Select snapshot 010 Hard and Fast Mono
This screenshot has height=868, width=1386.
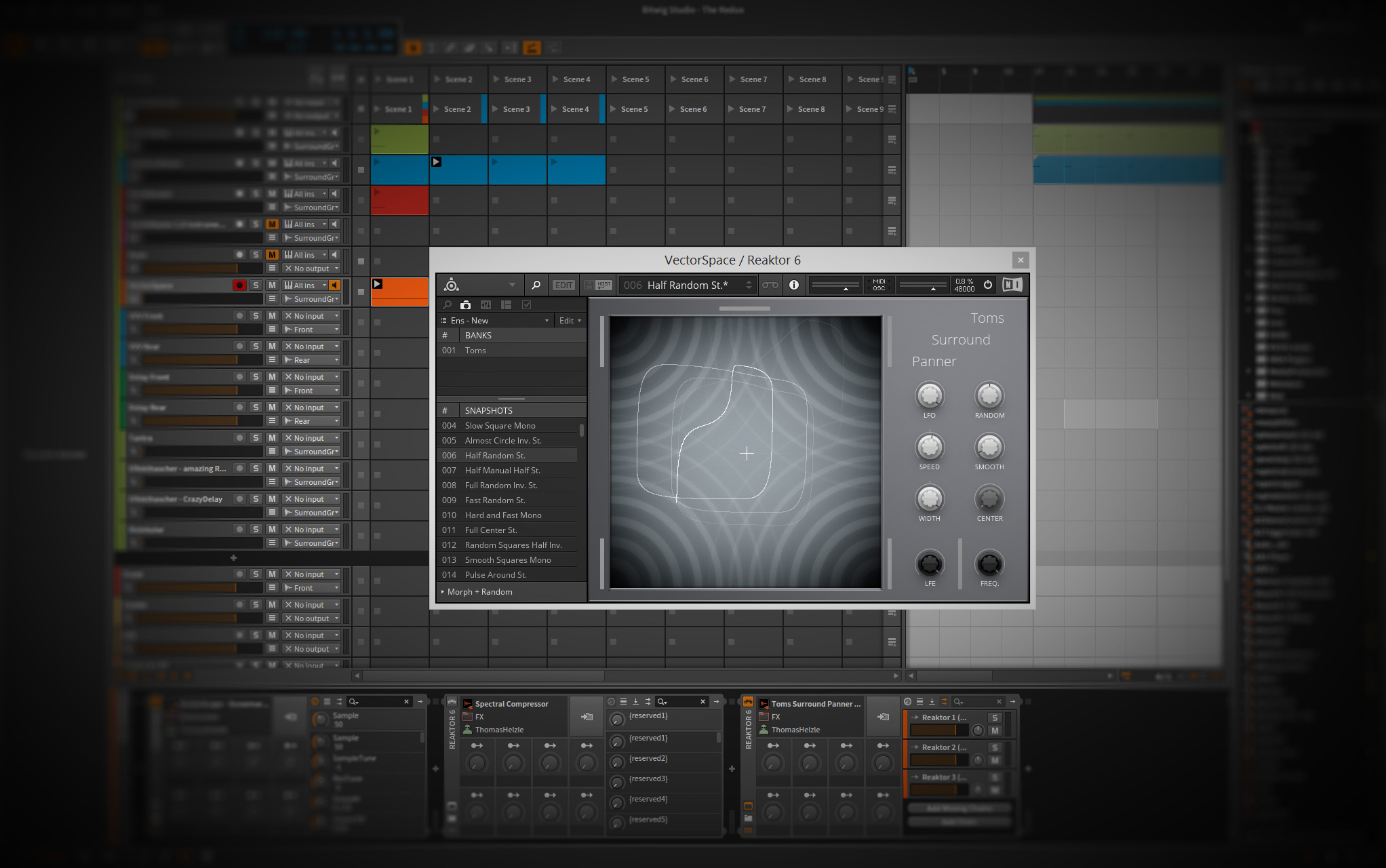tap(508, 515)
